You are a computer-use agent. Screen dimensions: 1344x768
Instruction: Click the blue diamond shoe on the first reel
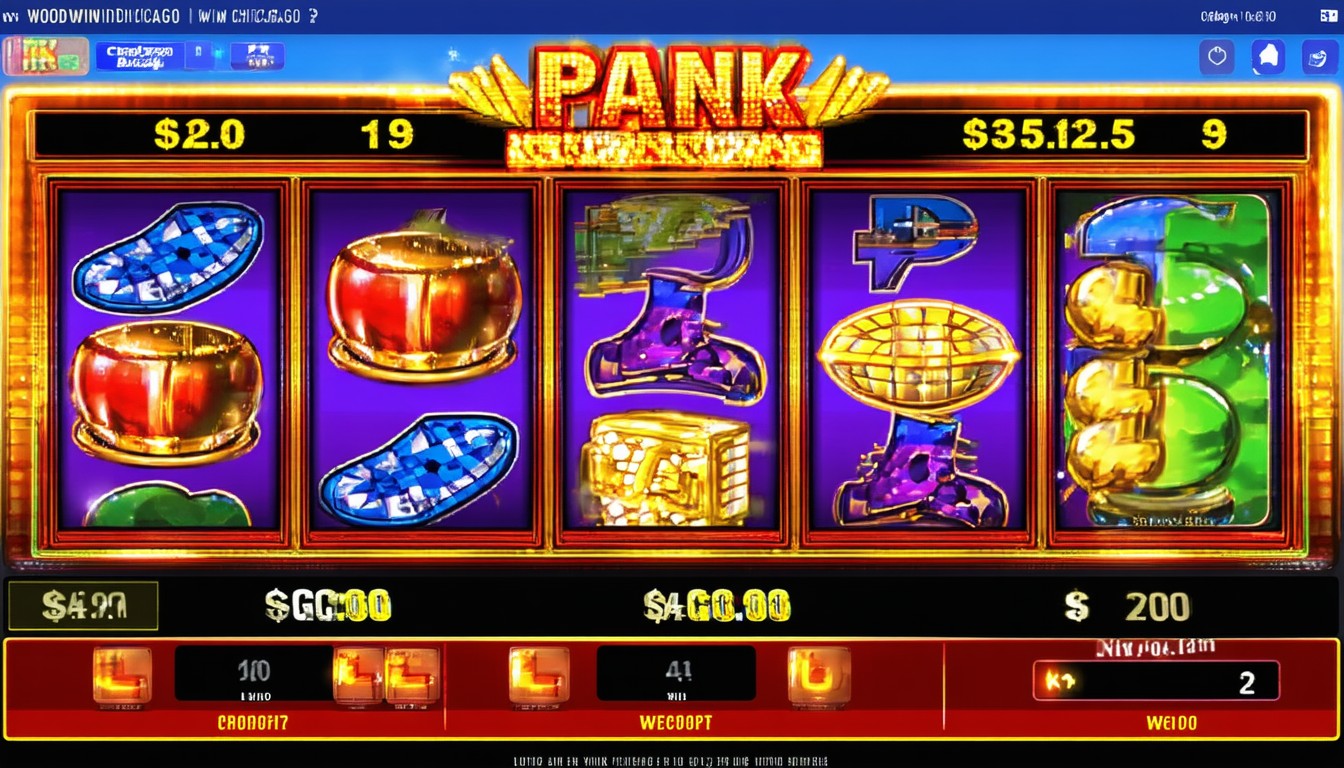(167, 258)
